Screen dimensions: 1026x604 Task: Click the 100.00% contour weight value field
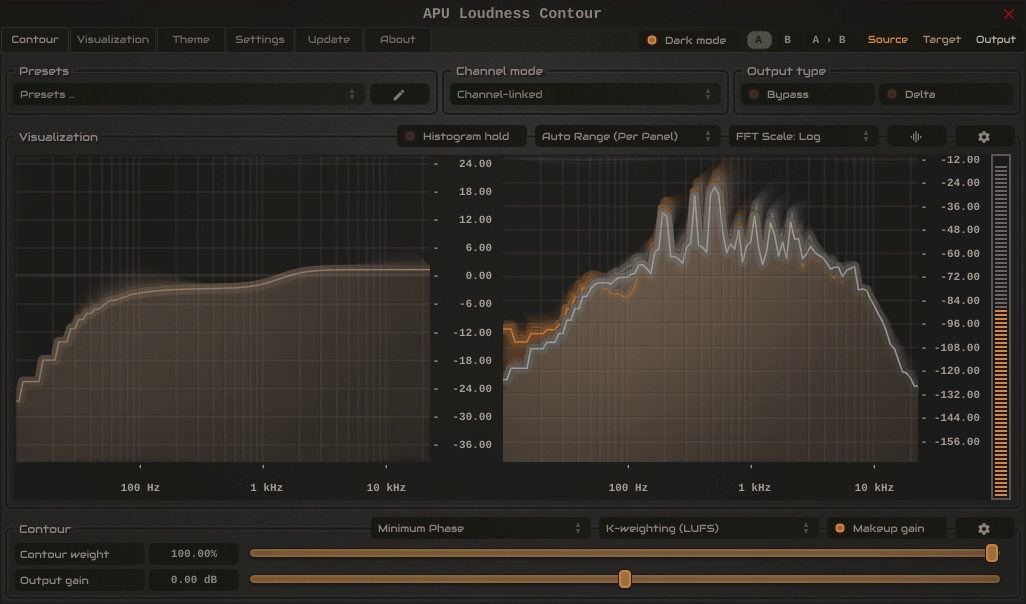point(194,554)
